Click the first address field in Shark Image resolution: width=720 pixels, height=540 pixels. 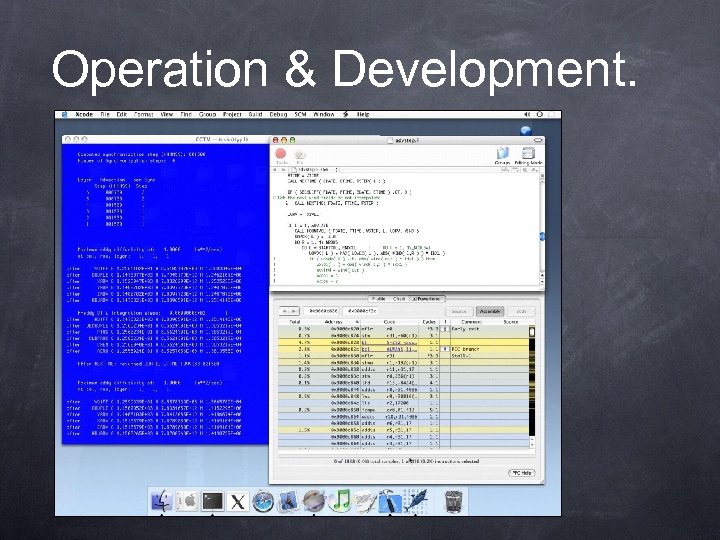tap(322, 311)
